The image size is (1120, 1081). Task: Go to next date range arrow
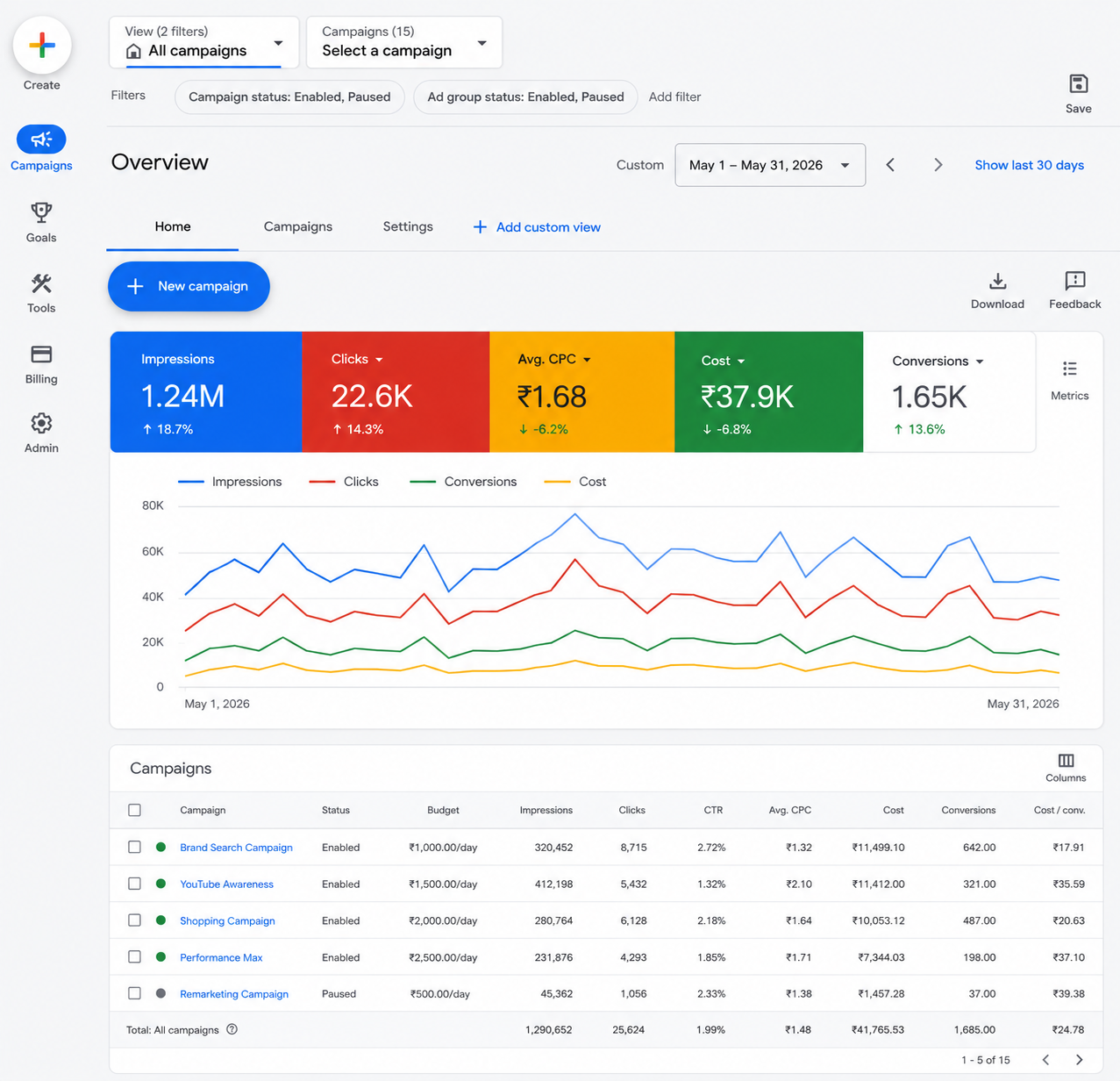(x=938, y=165)
